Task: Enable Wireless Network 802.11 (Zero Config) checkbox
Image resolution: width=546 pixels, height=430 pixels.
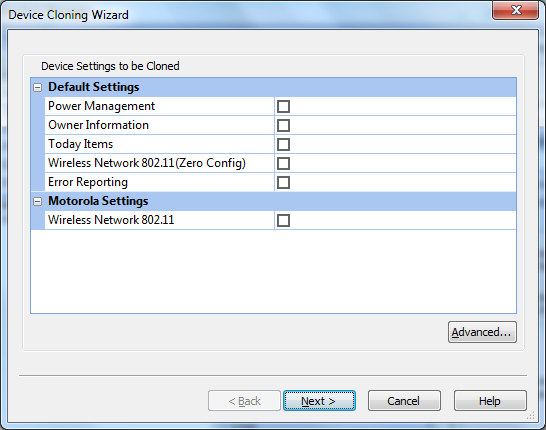Action: tap(283, 163)
